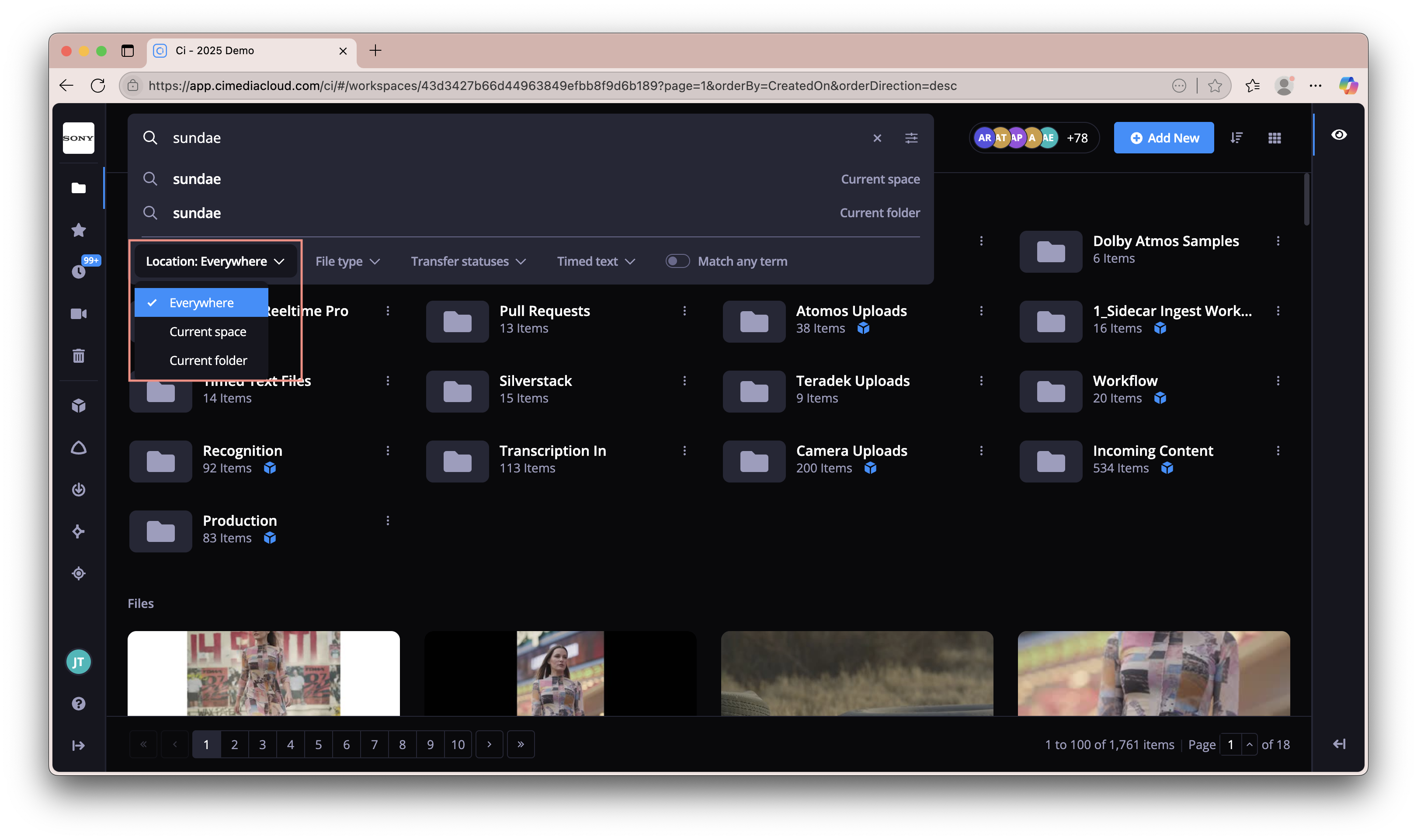This screenshot has width=1417, height=840.
Task: Go to page 10
Action: coord(458,744)
